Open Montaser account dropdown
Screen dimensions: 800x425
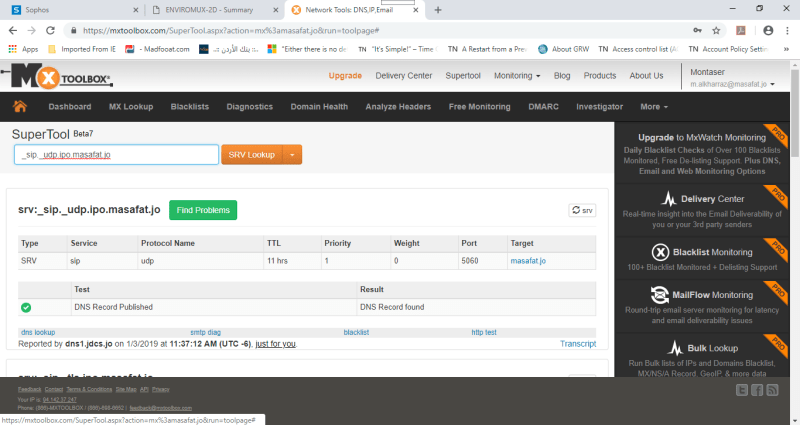733,78
